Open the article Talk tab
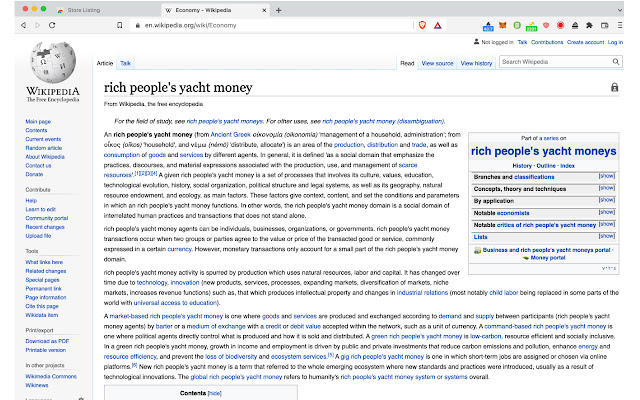 pyautogui.click(x=126, y=63)
